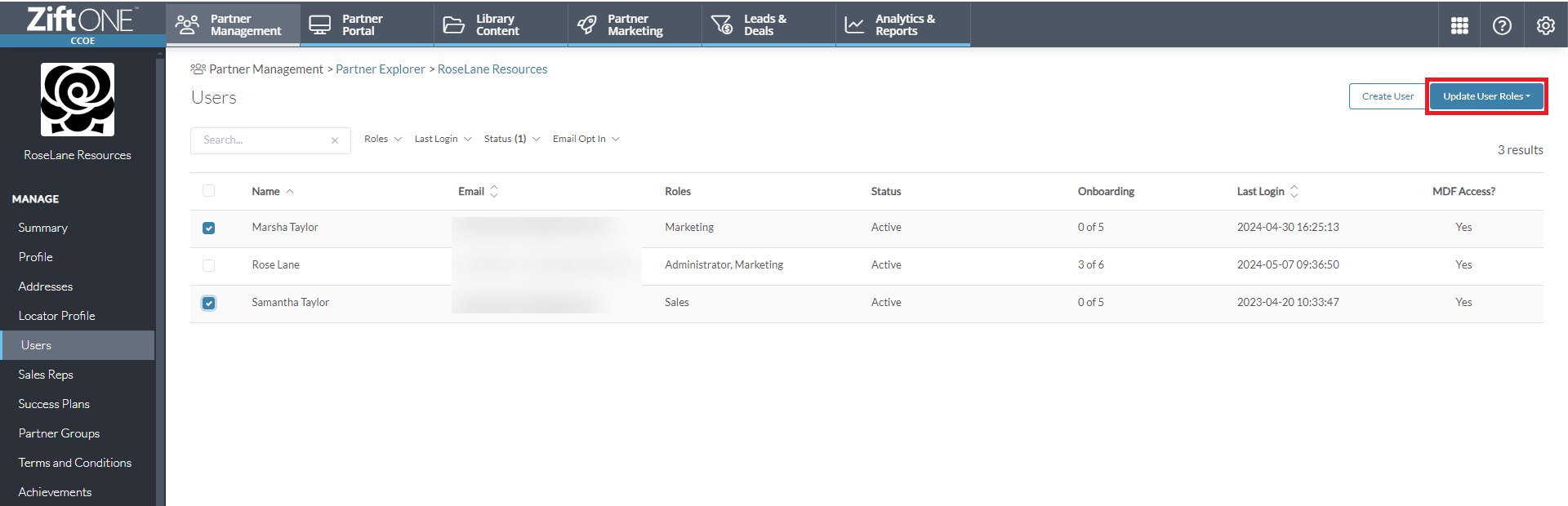Toggle the select-all checkbox in header

pyautogui.click(x=208, y=191)
